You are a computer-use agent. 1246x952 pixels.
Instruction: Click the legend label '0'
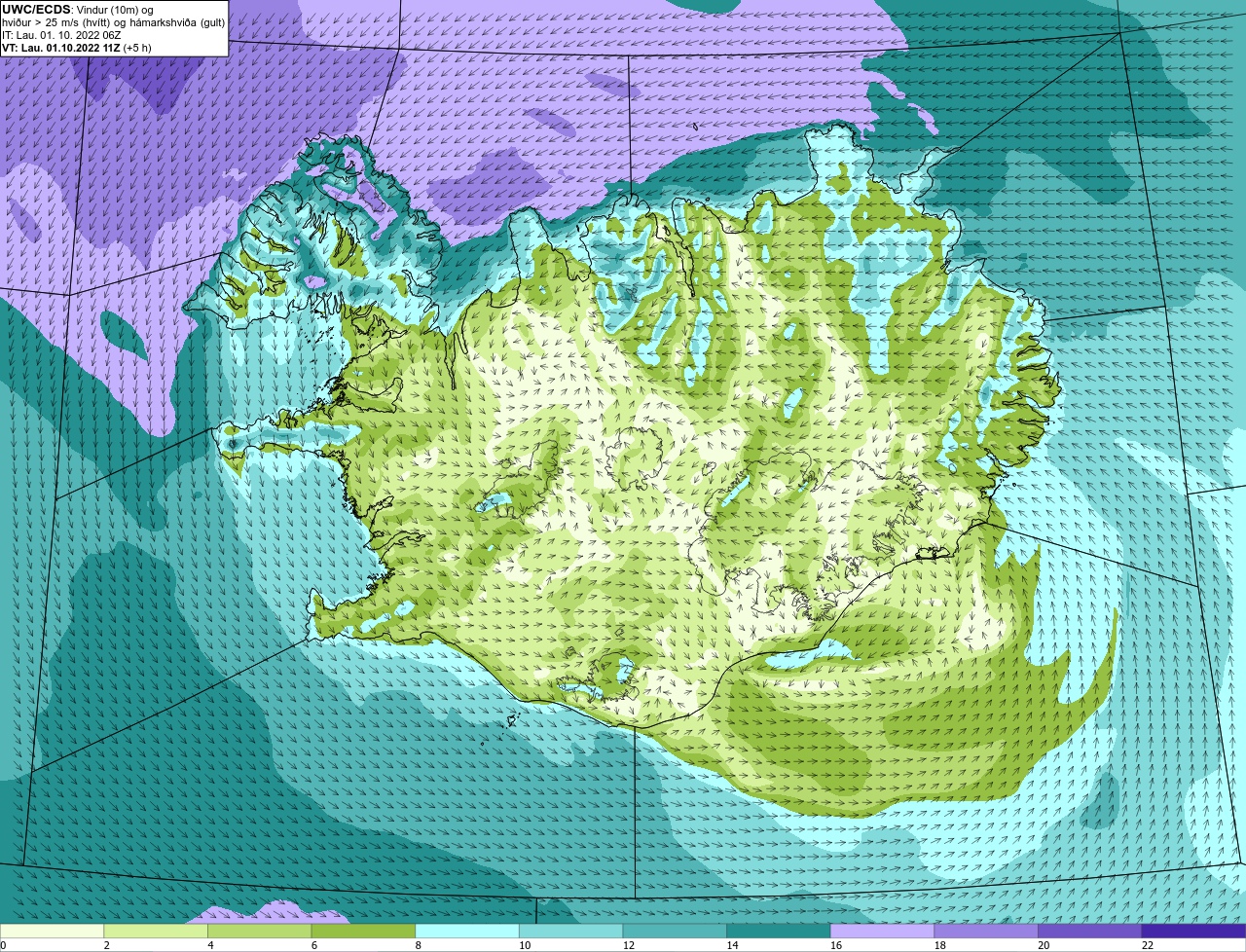(4, 945)
